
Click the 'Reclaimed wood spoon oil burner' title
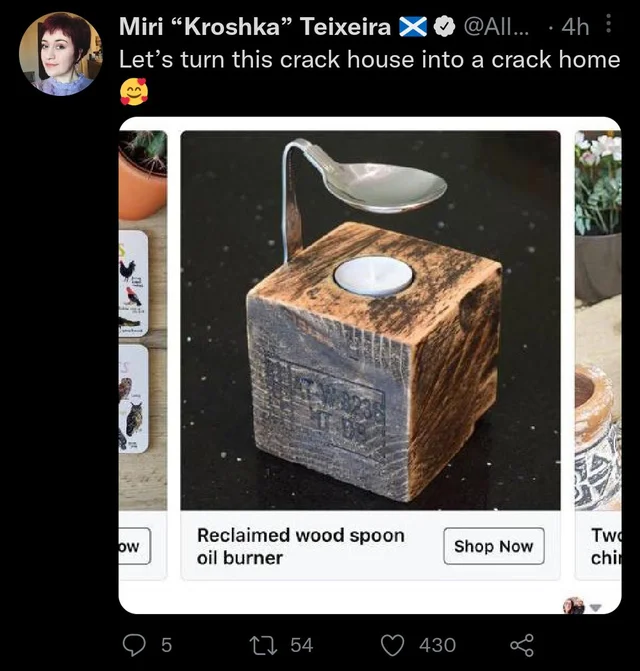(x=301, y=546)
